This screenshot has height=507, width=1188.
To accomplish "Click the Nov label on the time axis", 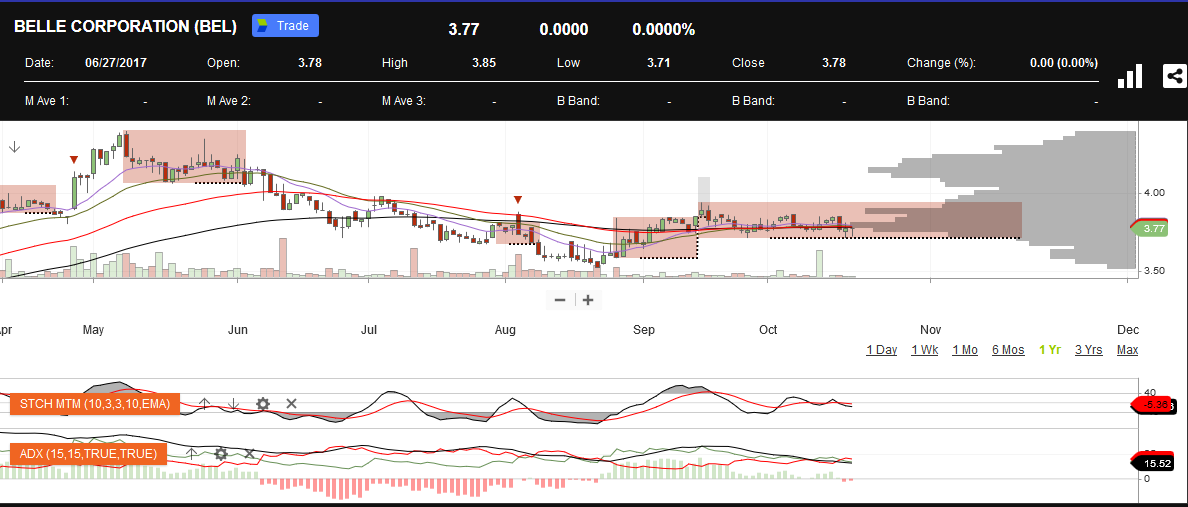I will click(x=930, y=330).
